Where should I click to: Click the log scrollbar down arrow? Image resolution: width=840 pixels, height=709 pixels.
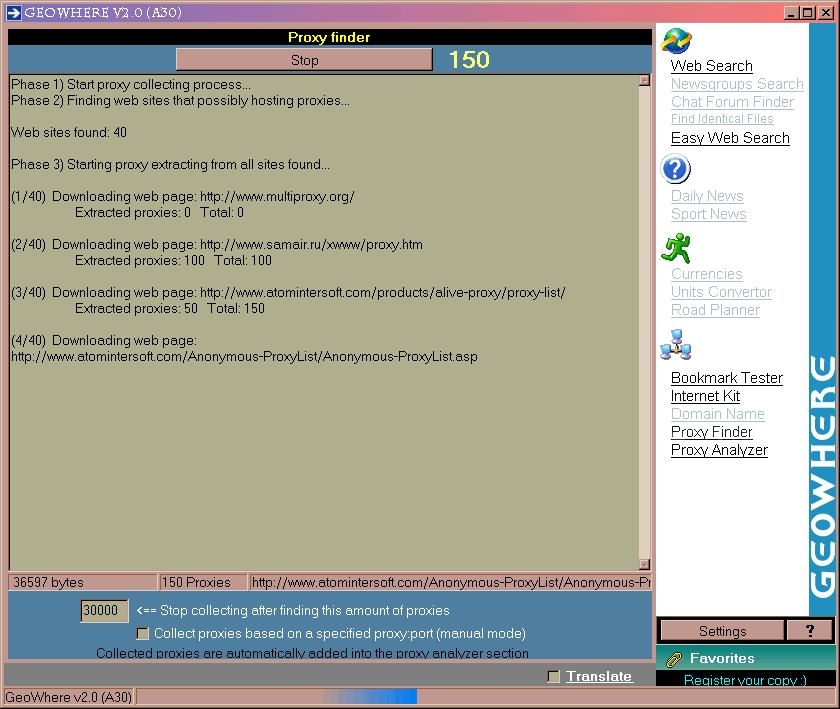pyautogui.click(x=644, y=564)
